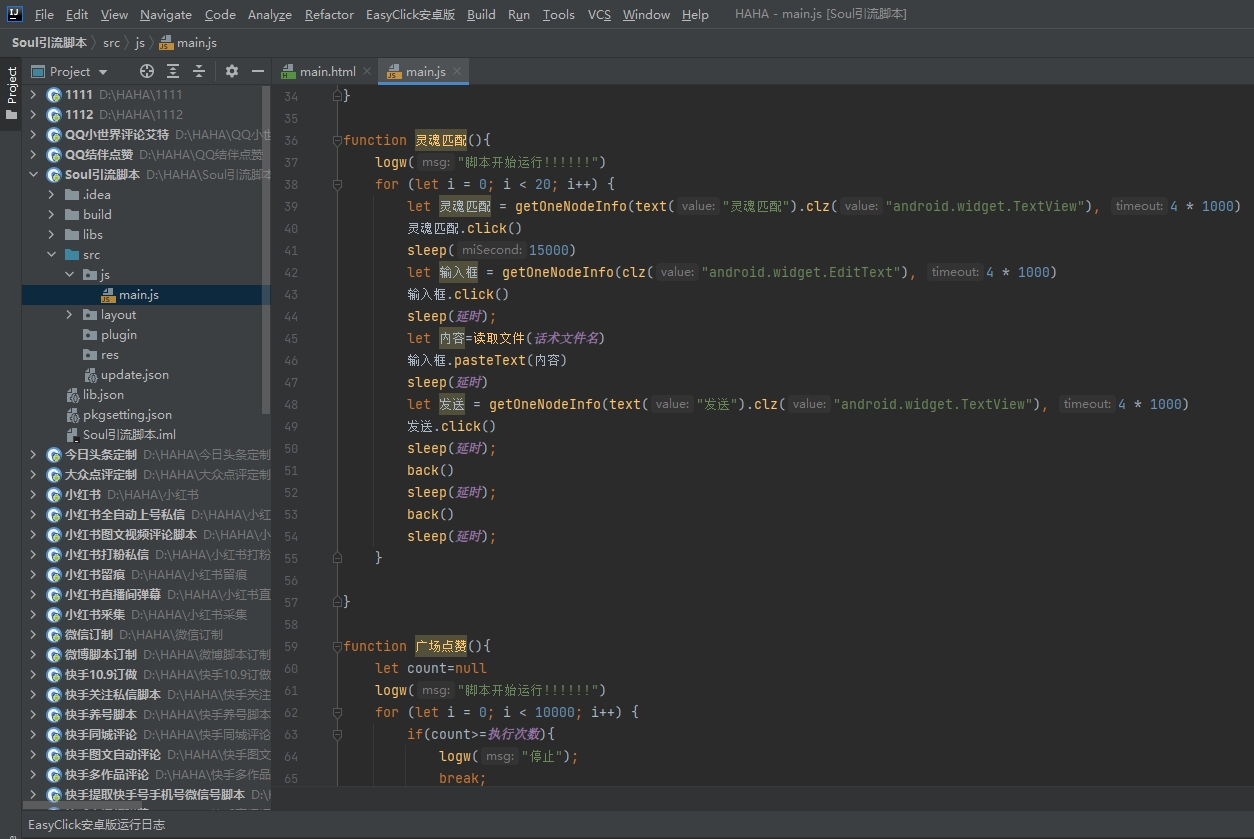Expand the layout folder node
1254x839 pixels.
pos(69,314)
